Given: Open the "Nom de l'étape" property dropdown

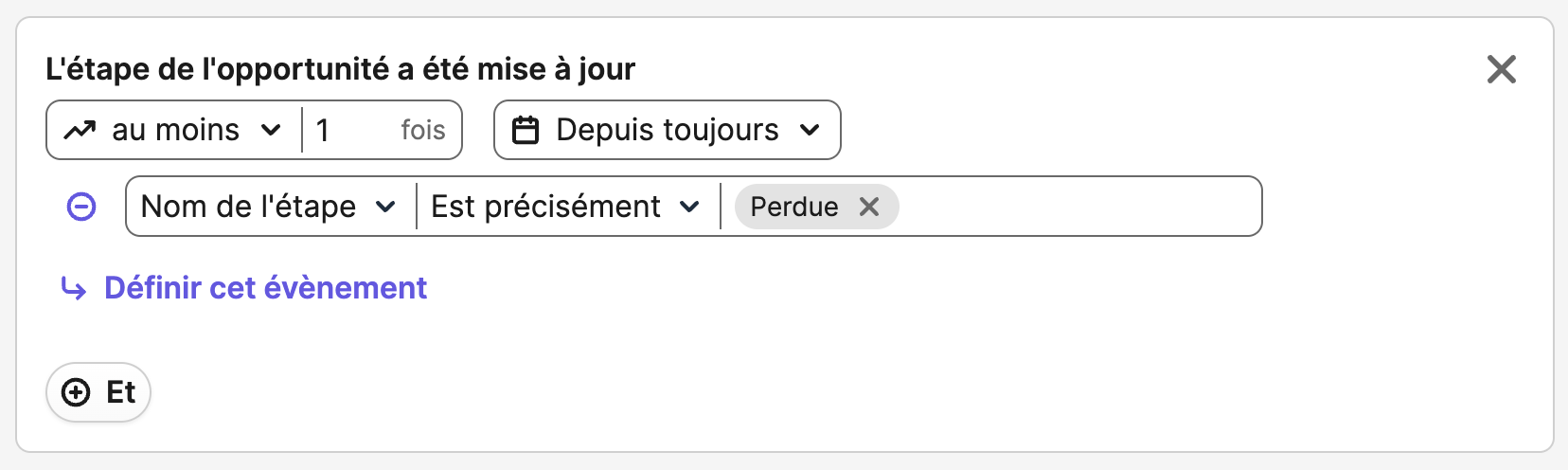Looking at the screenshot, I should point(271,207).
